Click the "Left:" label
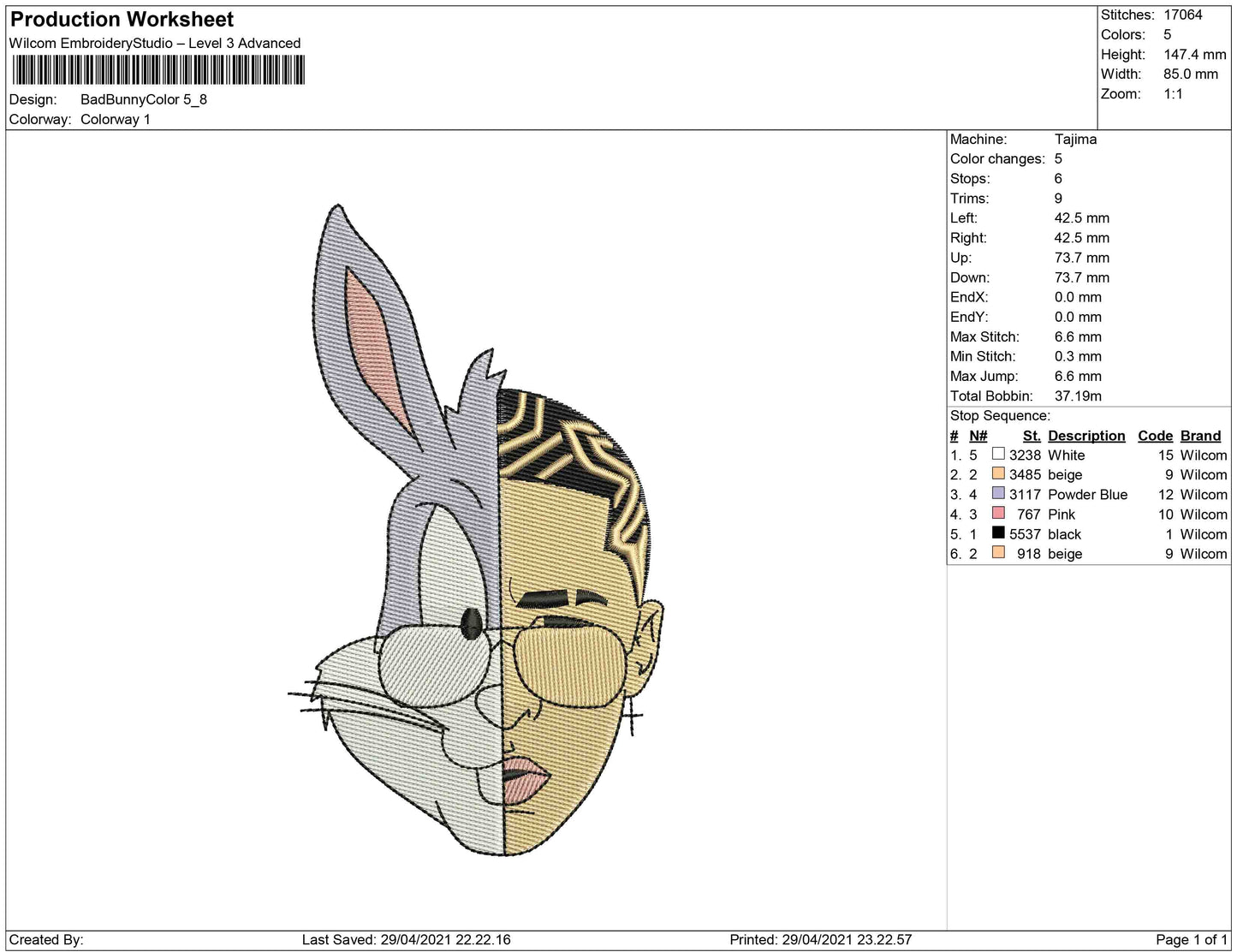 (x=964, y=217)
